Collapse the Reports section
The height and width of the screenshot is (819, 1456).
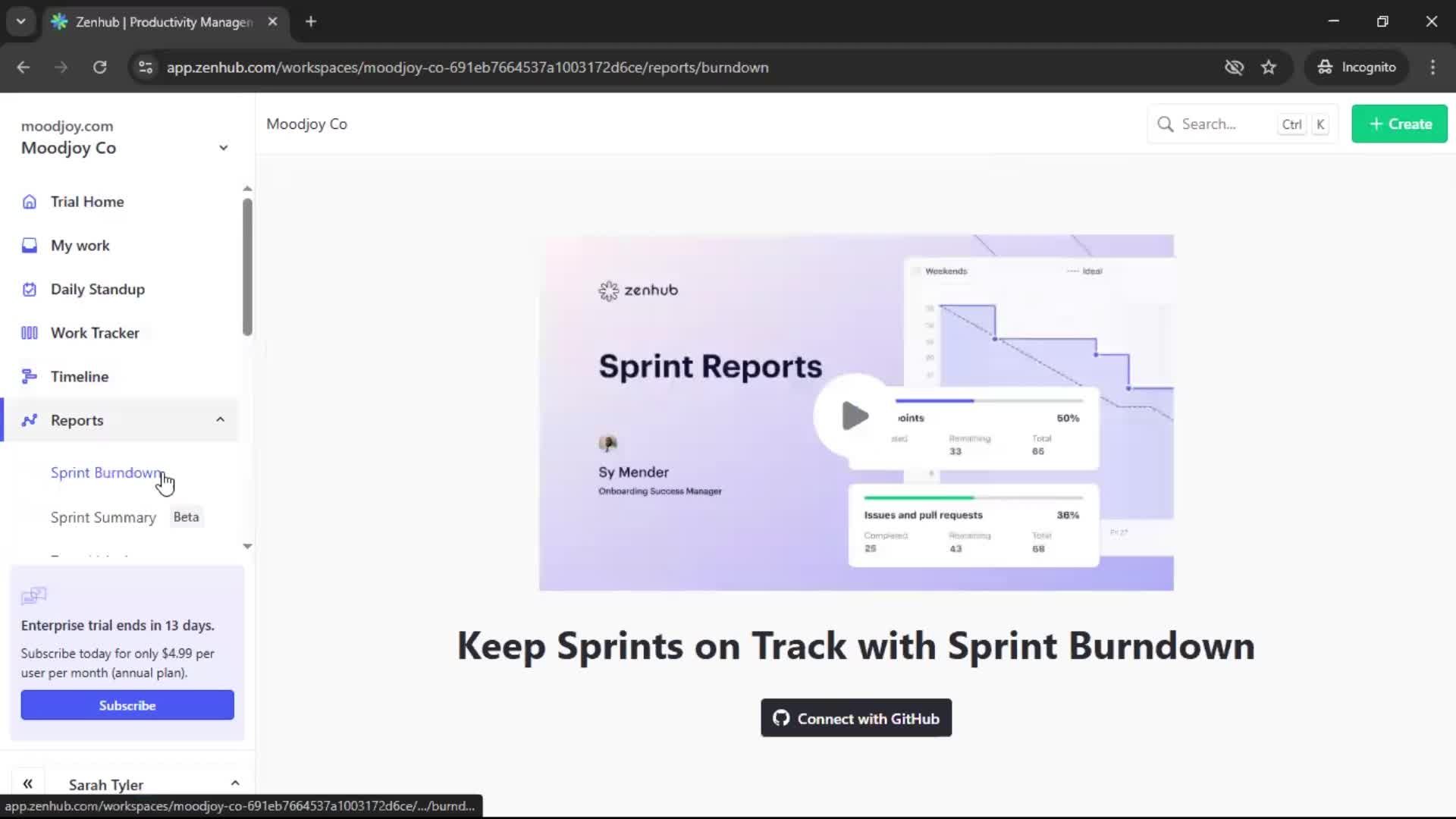click(x=220, y=419)
